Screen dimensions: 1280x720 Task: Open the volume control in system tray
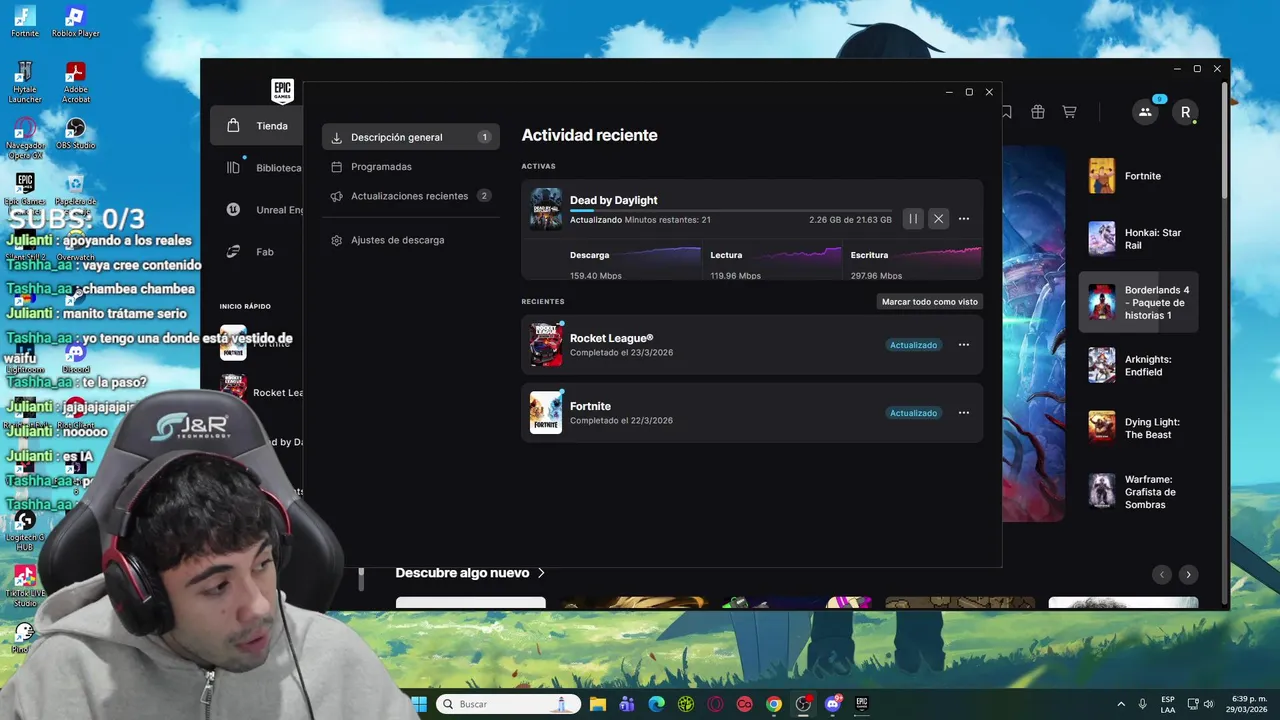click(1208, 704)
